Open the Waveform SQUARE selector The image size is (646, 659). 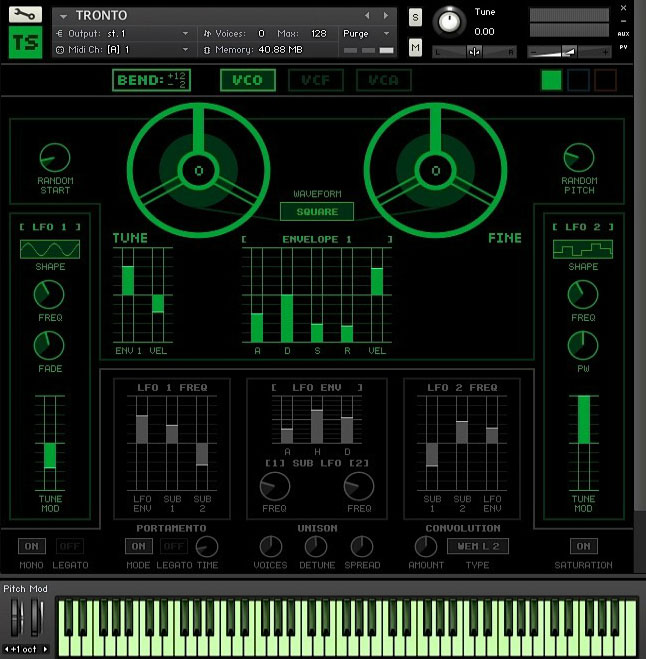pos(317,211)
